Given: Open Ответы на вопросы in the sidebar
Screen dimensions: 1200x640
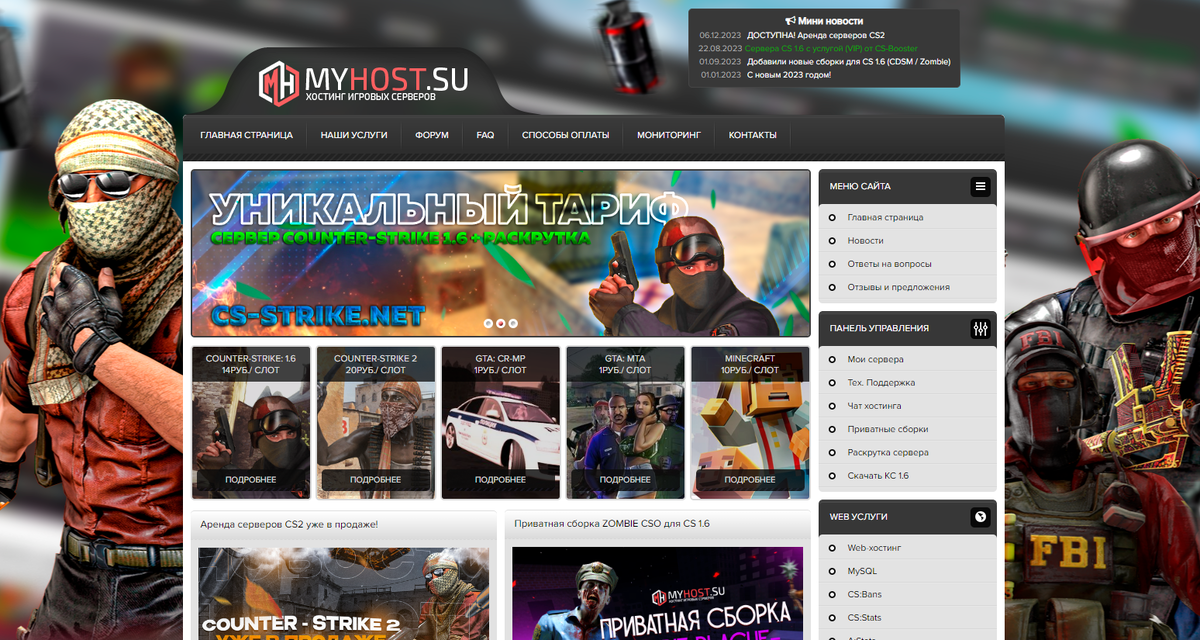Looking at the screenshot, I should coord(889,264).
